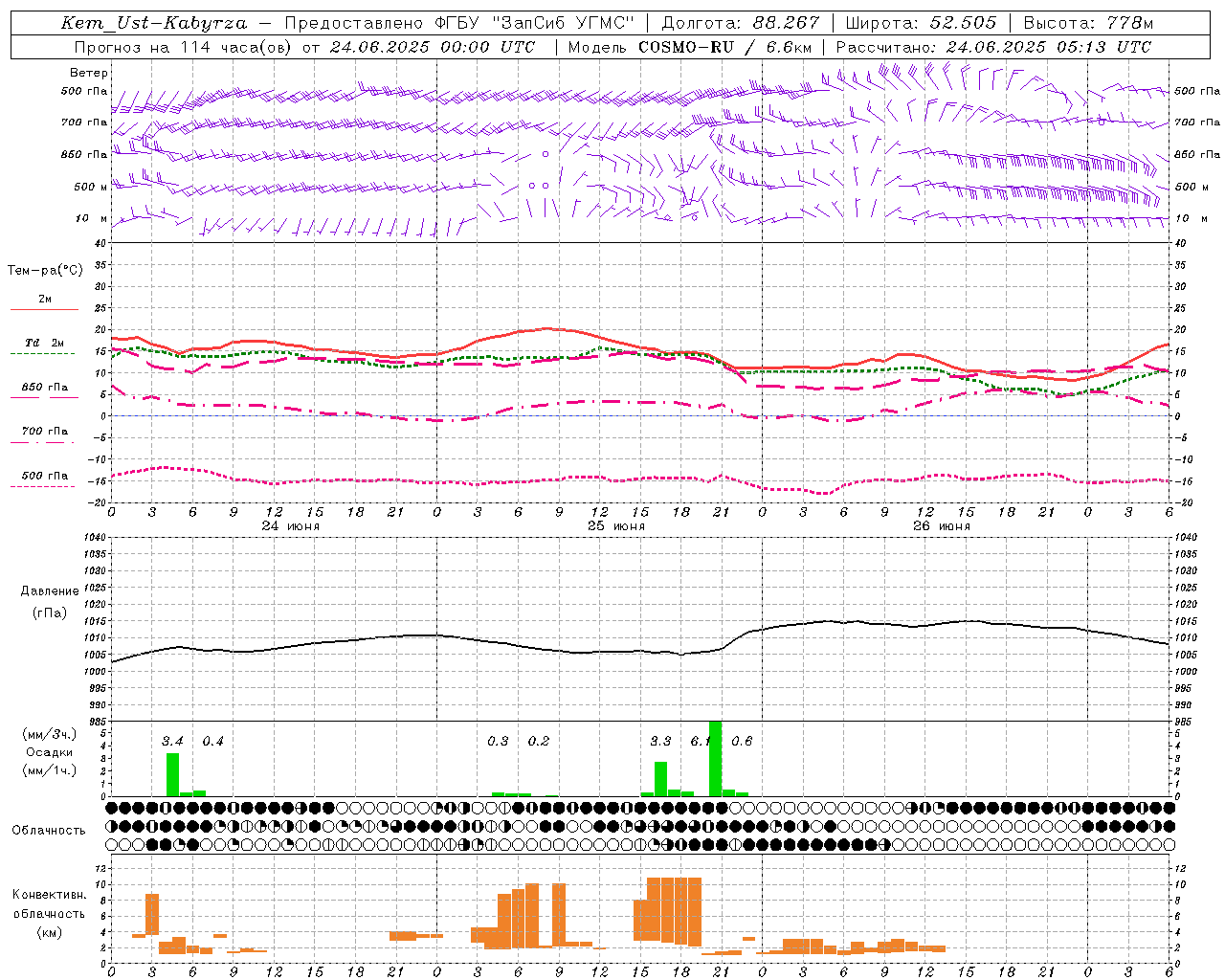The height and width of the screenshot is (980, 1225).
Task: Click the 3.3 precipitation value
Action: pyautogui.click(x=660, y=741)
